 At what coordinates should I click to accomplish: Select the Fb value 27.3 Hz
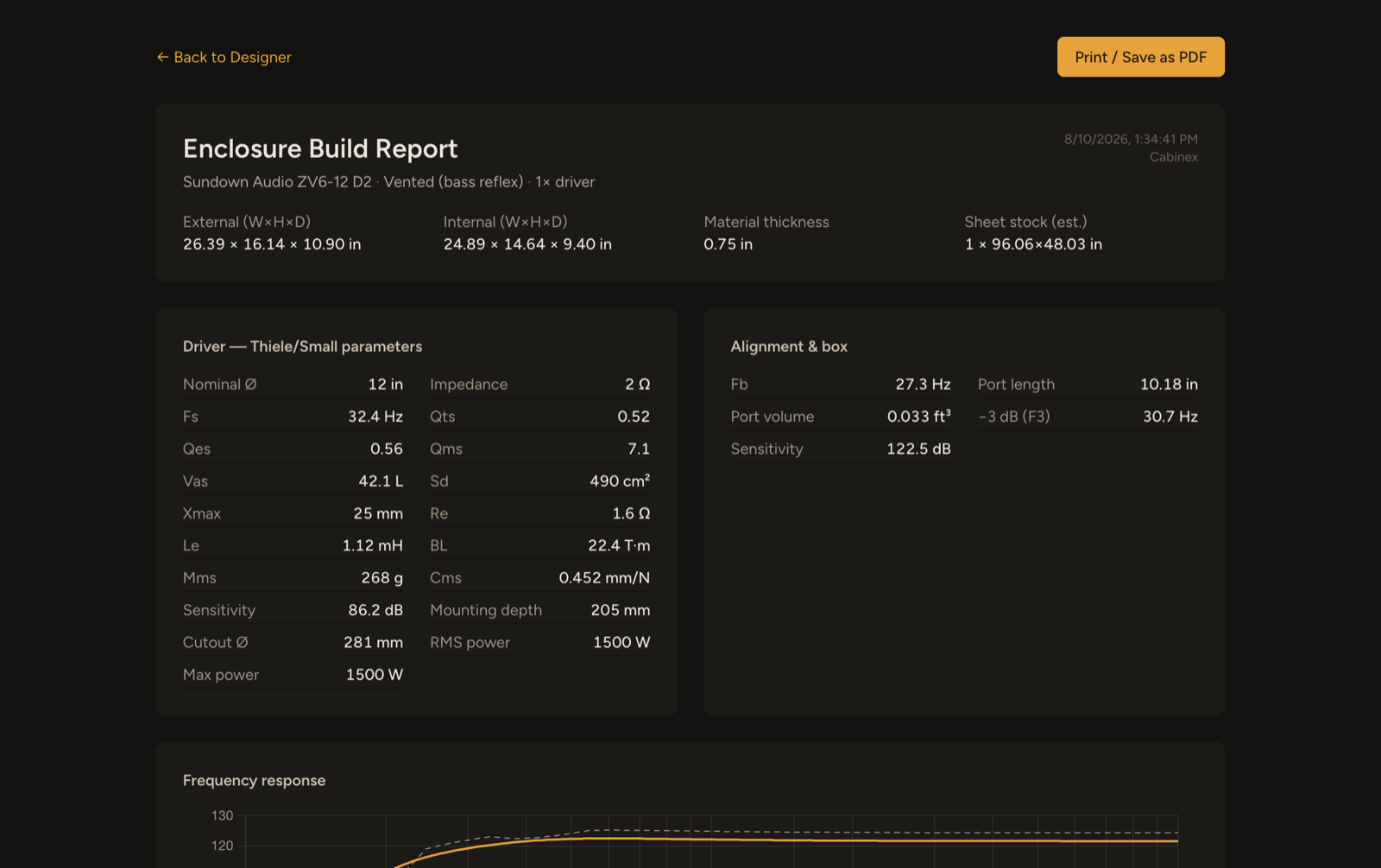click(x=923, y=384)
